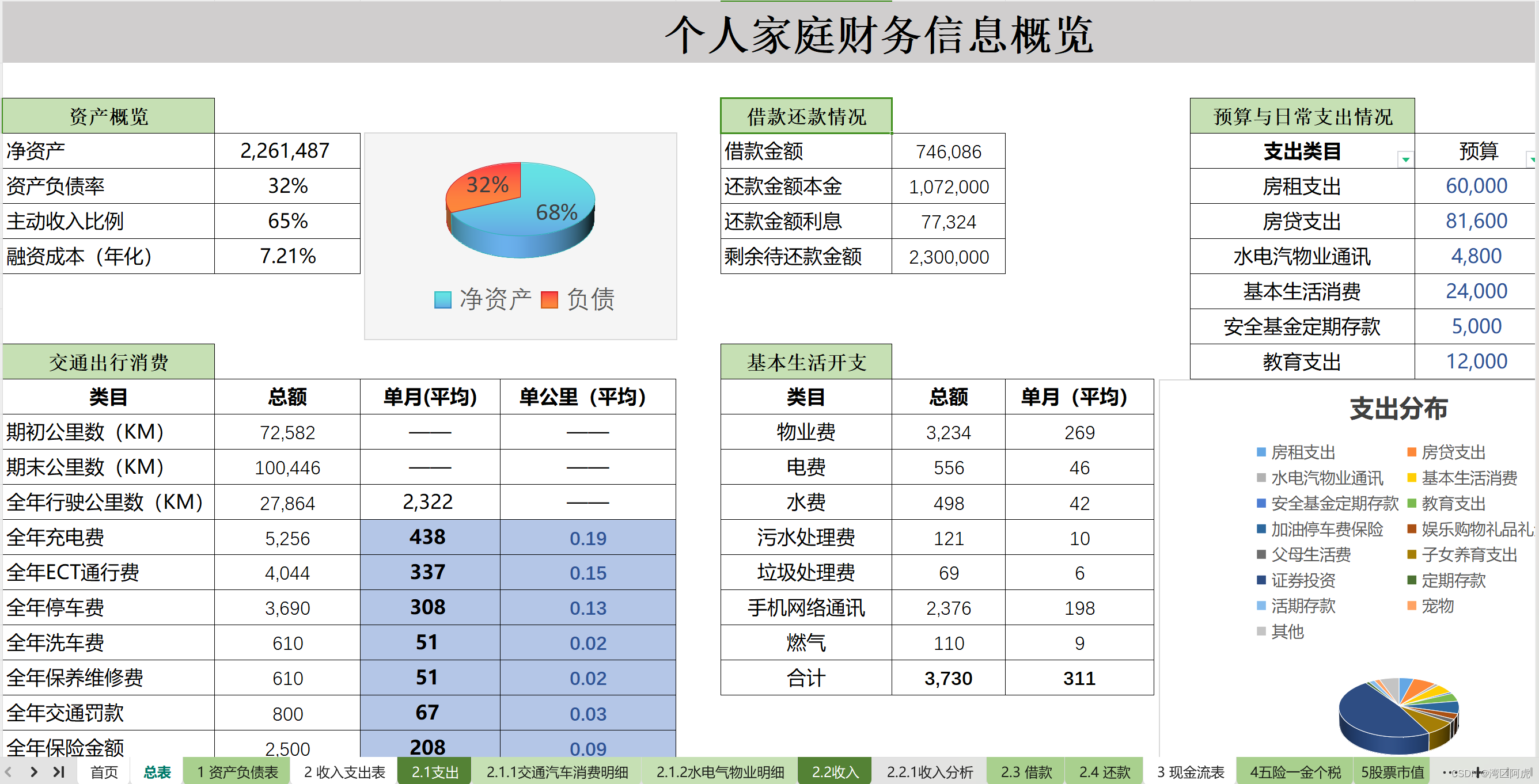The image size is (1539, 784).
Task: Click the 支出分布 chart title
Action: coord(1398,409)
